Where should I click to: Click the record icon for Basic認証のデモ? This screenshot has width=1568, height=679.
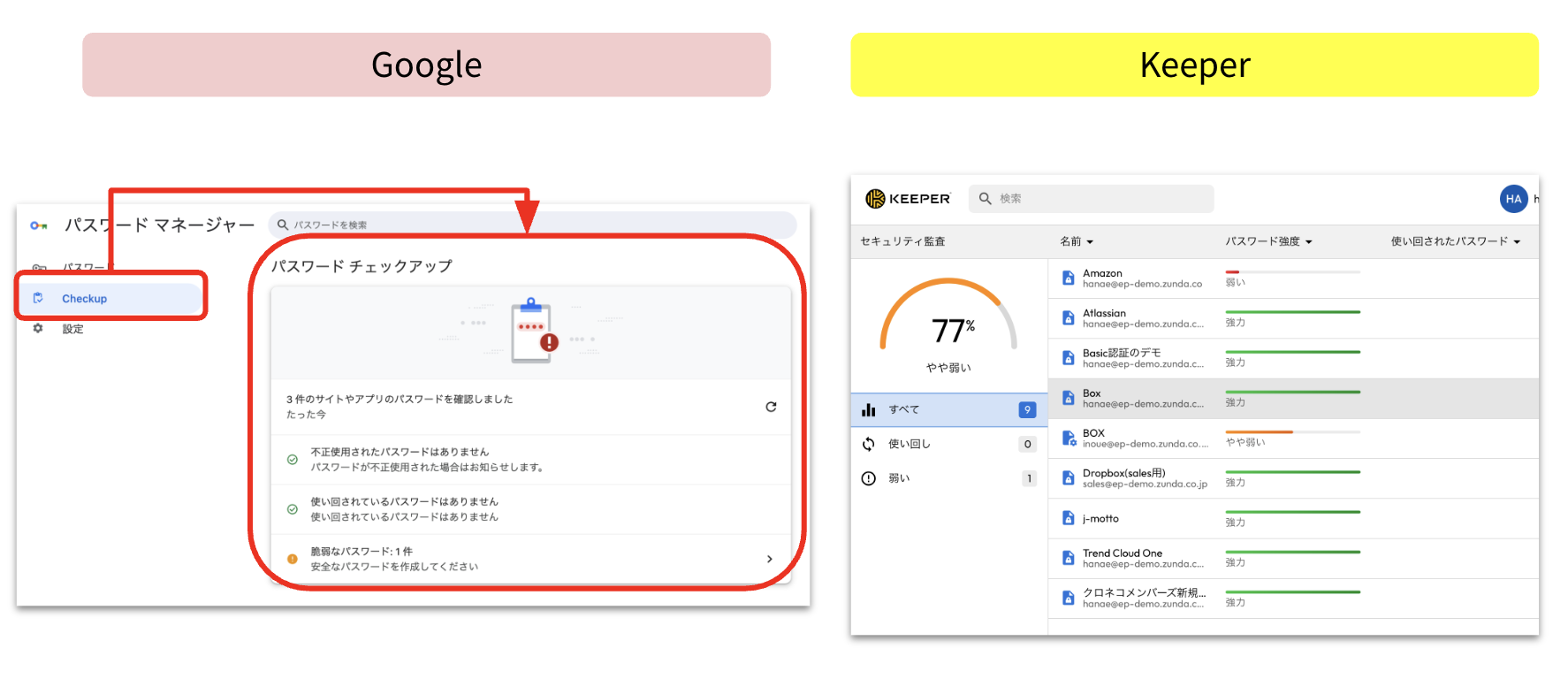(1069, 358)
